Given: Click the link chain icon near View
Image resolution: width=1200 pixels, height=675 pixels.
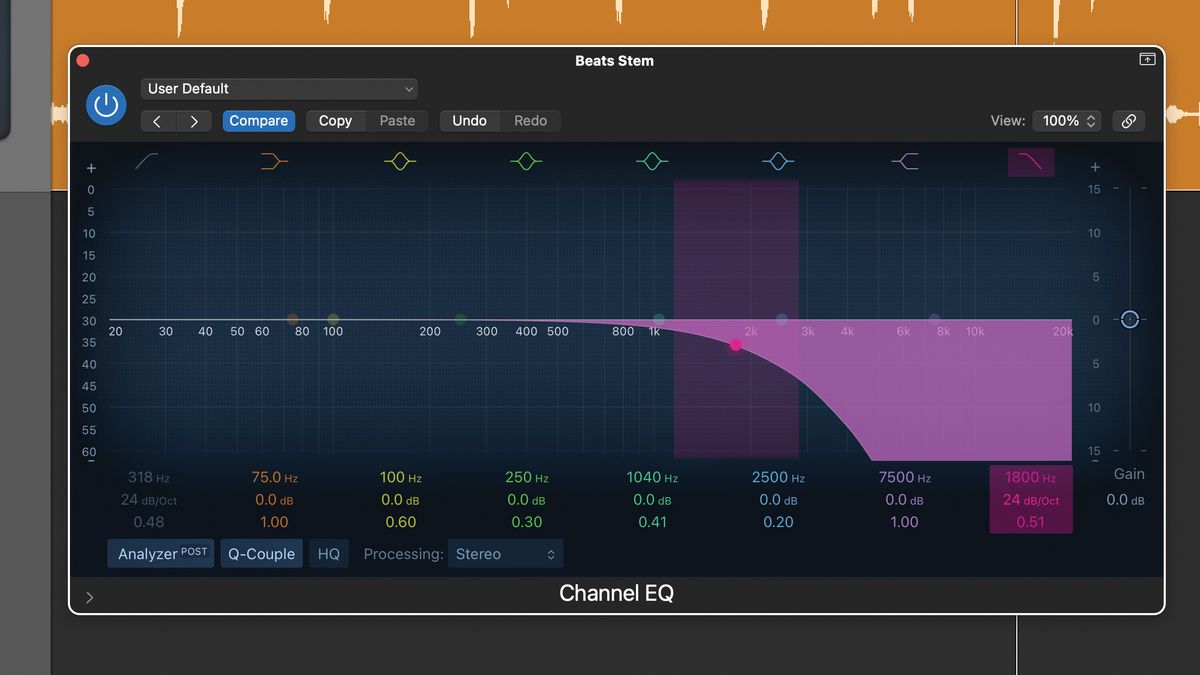Looking at the screenshot, I should 1128,120.
